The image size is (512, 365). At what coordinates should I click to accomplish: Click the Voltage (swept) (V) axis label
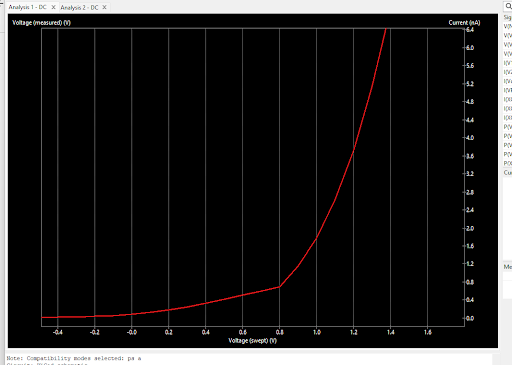[252, 341]
